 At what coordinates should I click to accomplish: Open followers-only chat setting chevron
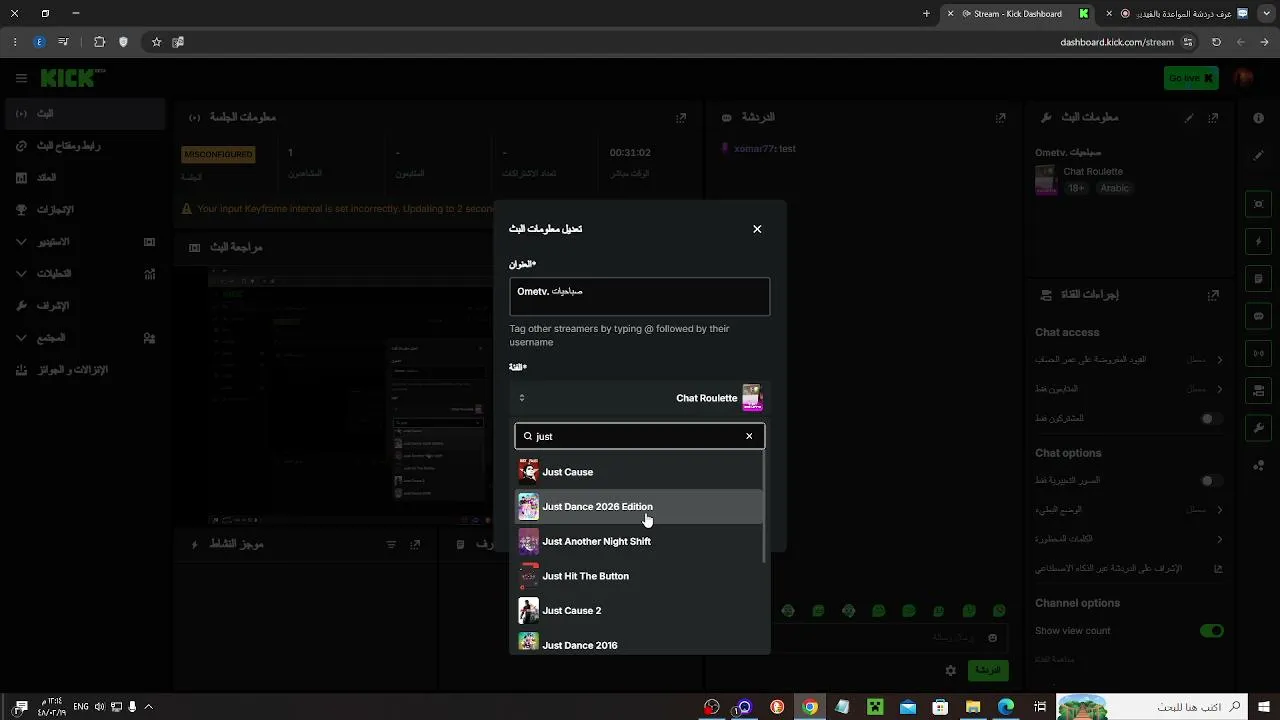(x=1219, y=389)
